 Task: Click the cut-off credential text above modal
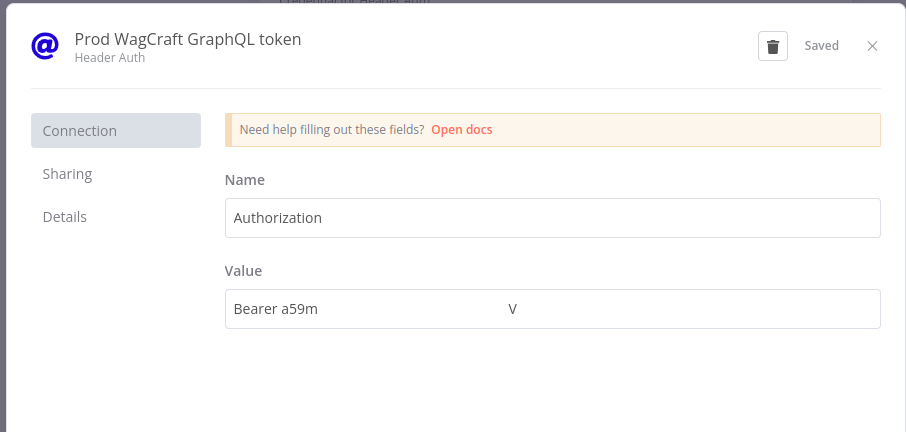pos(354,2)
